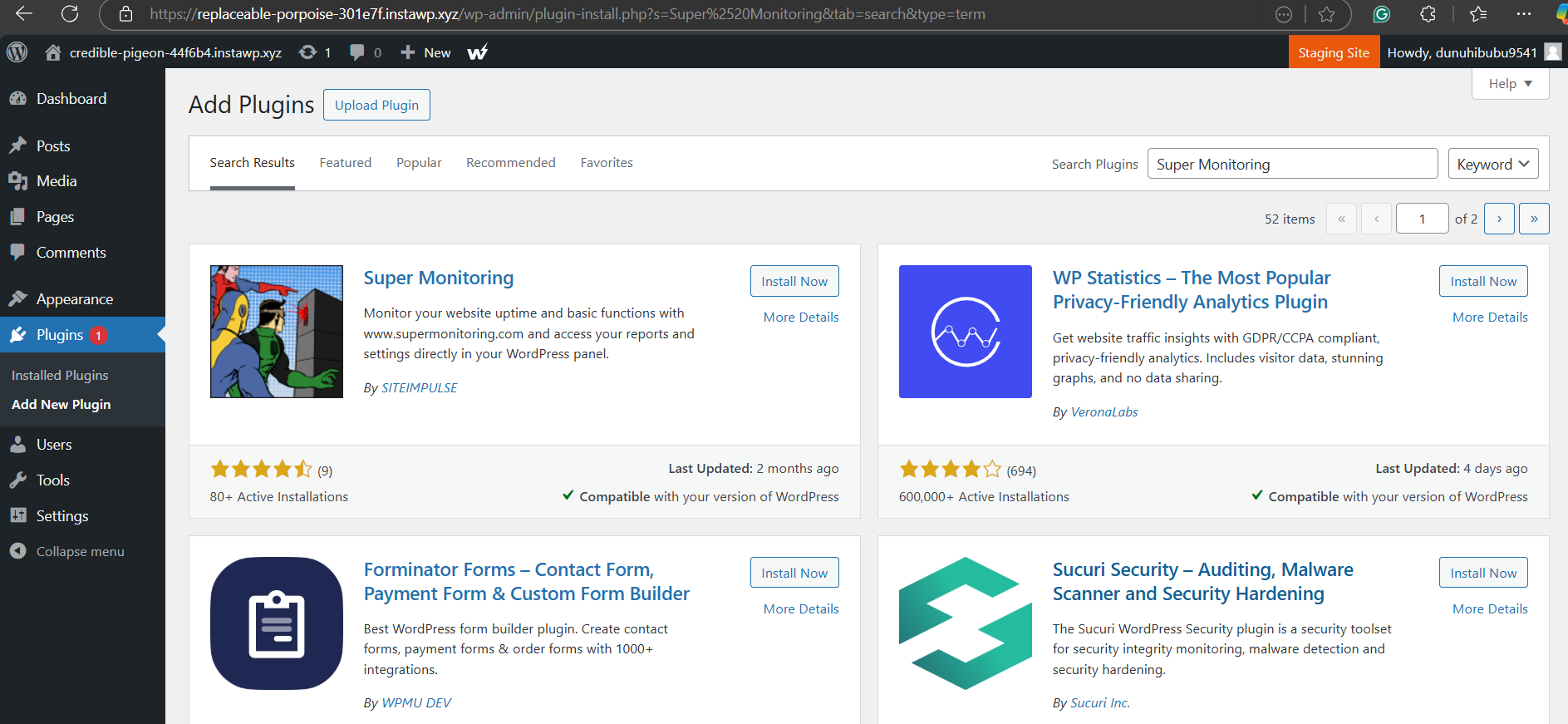
Task: Click the browser back arrow
Action: tap(24, 13)
